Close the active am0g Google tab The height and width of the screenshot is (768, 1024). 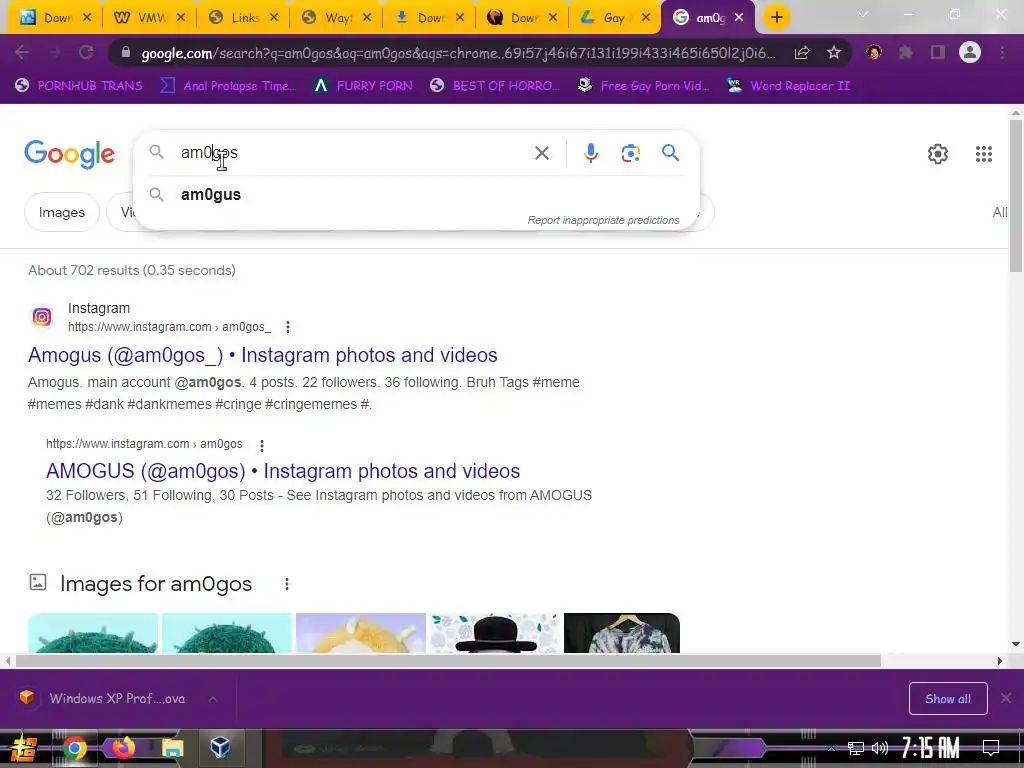coord(739,18)
